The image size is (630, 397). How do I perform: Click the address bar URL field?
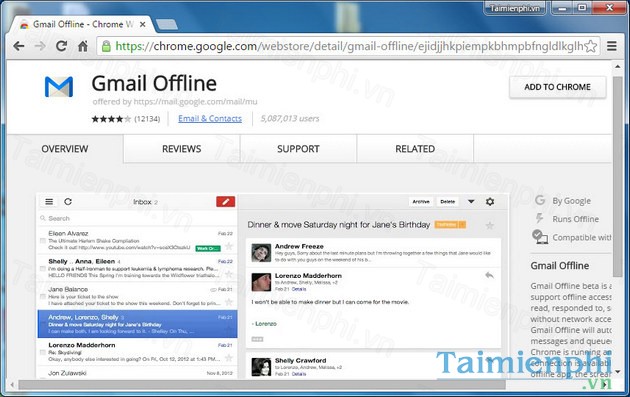(348, 46)
